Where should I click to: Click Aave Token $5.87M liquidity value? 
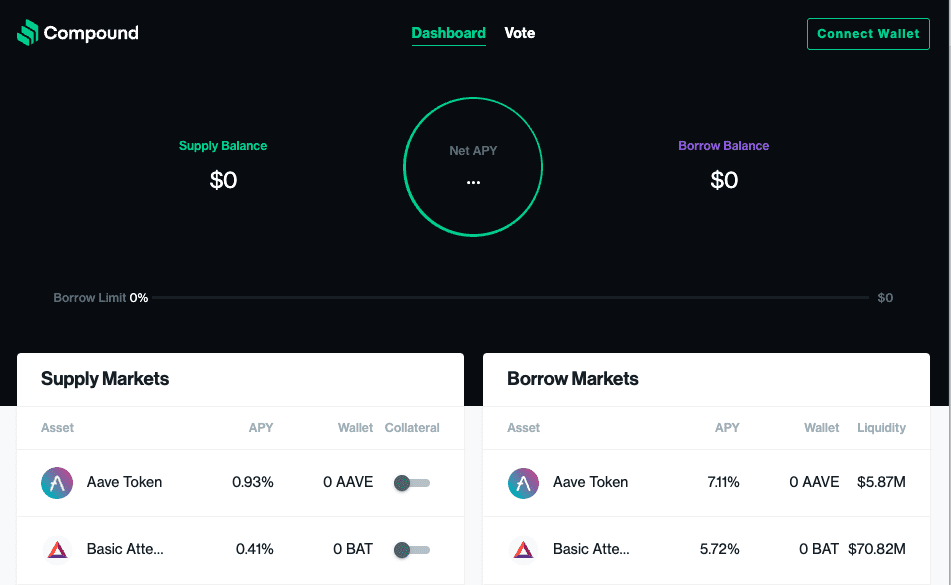click(x=881, y=483)
